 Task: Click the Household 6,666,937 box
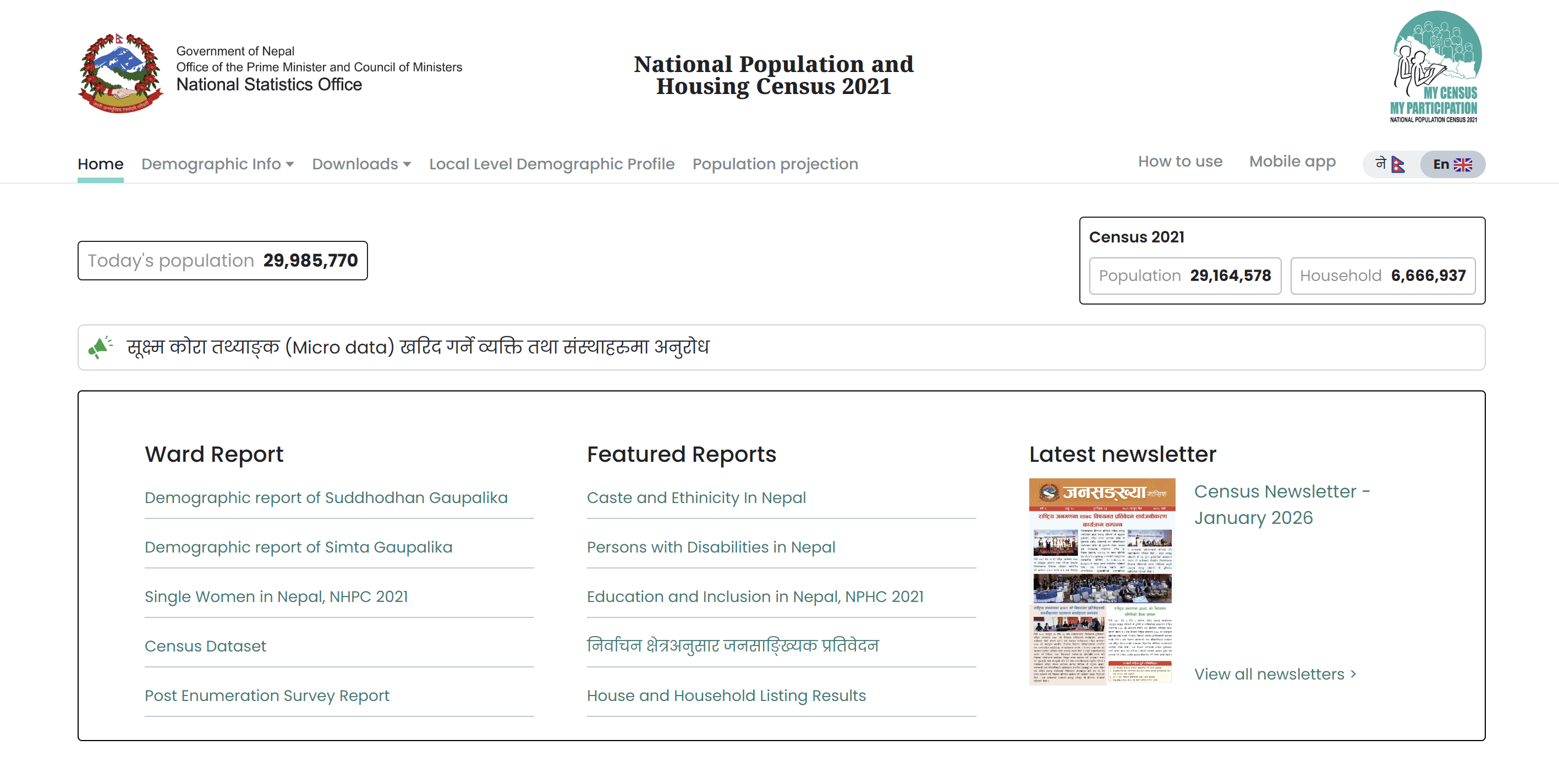click(1382, 275)
